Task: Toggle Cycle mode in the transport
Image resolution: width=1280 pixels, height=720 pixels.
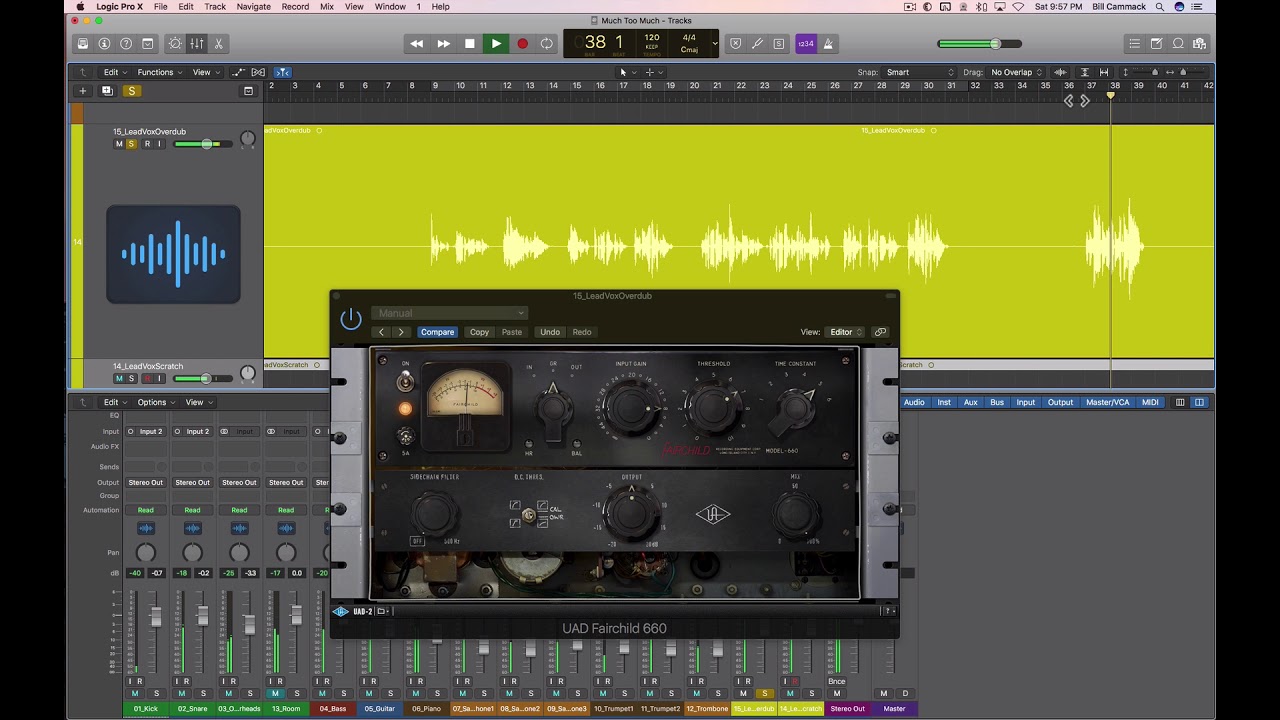Action: (547, 43)
